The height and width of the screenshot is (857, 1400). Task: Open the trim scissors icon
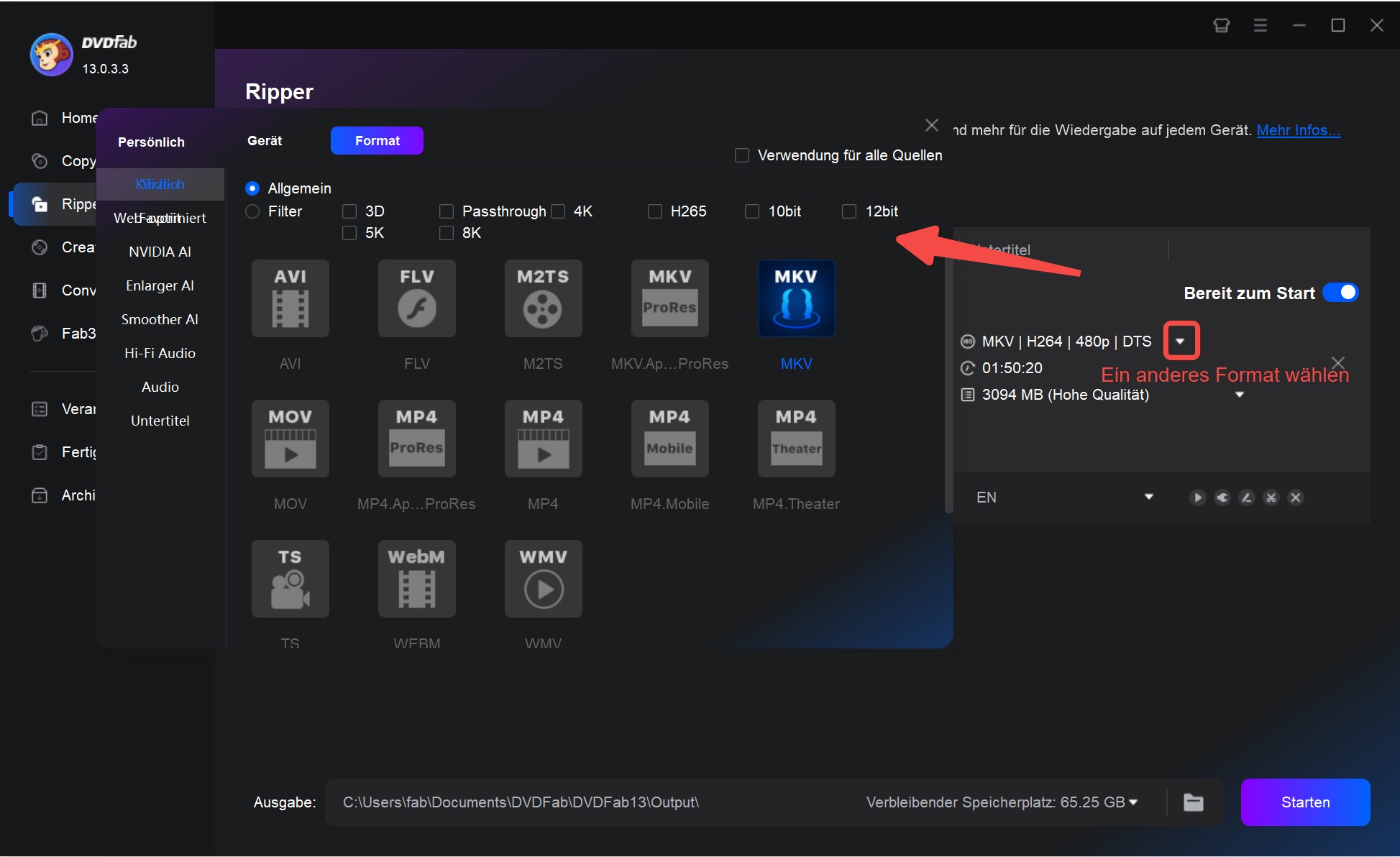pos(1271,498)
